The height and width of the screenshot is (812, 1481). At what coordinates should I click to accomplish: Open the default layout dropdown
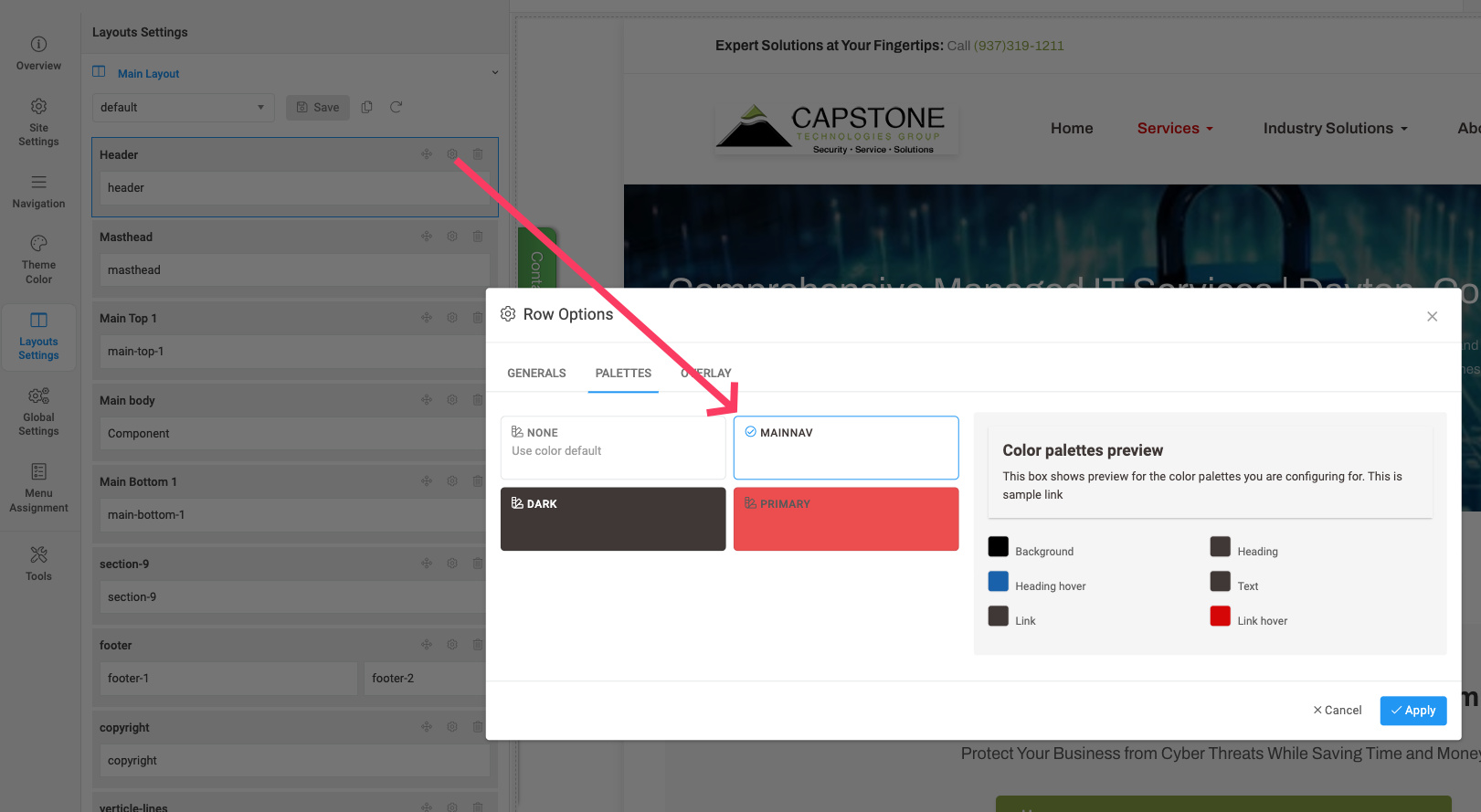(183, 107)
